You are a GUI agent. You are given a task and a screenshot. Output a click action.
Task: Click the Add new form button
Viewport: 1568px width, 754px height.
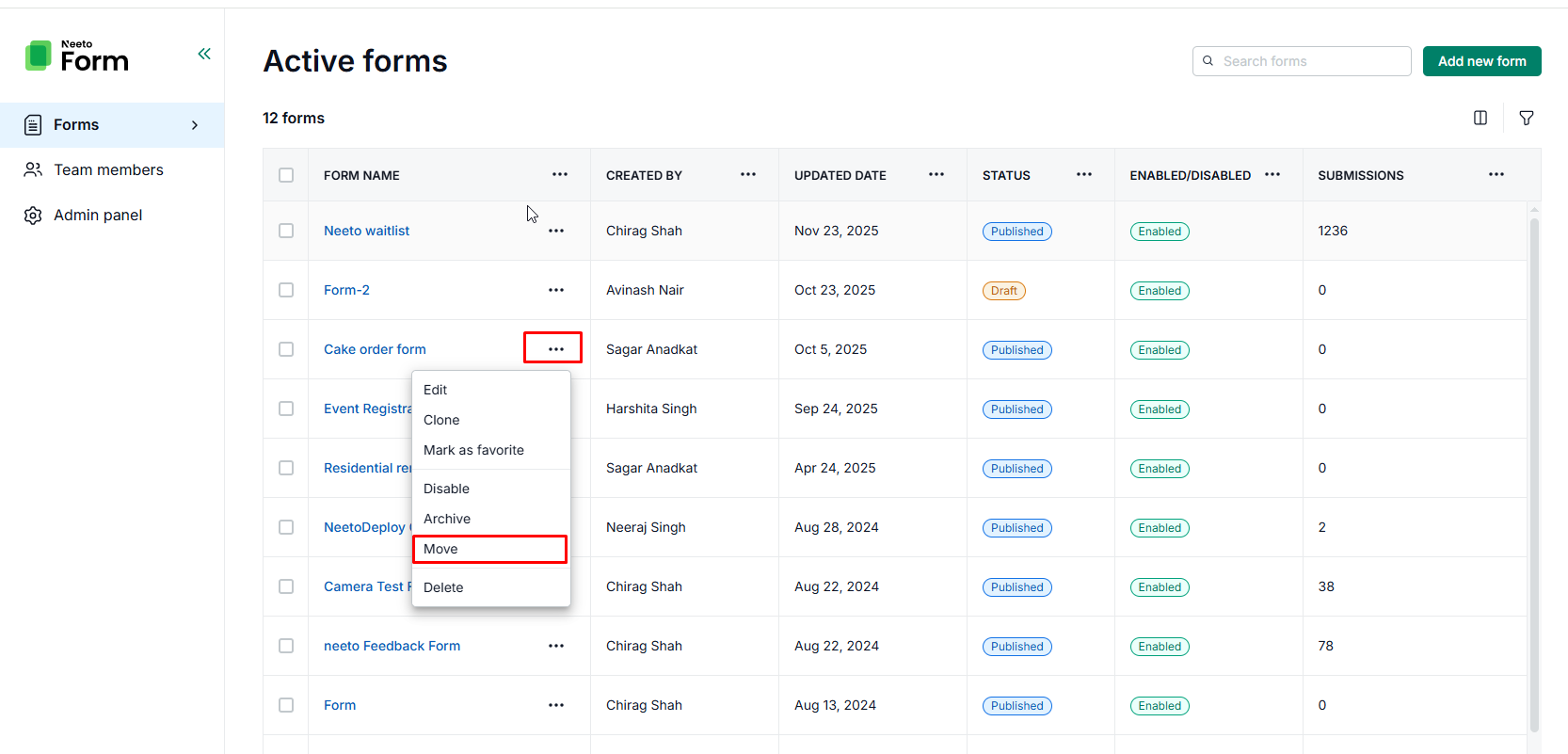click(1481, 61)
